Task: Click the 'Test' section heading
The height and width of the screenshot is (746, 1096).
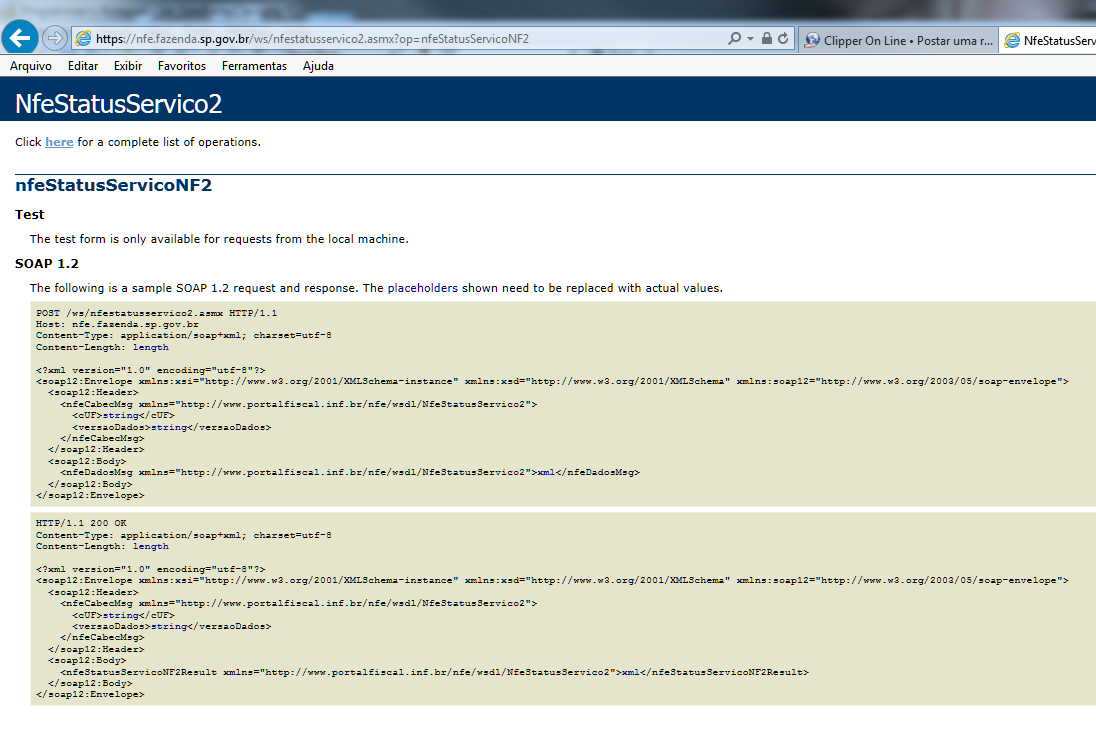Action: [x=29, y=215]
